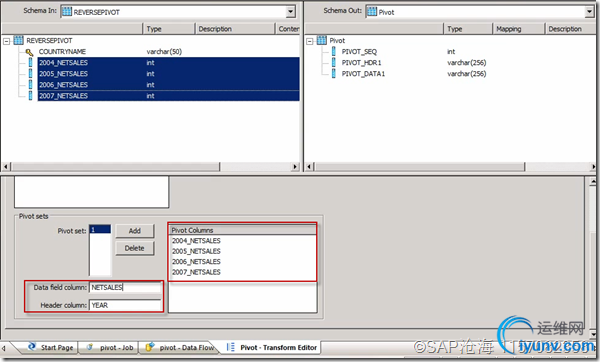Click the Header column input field
Image resolution: width=600 pixels, height=362 pixels.
[125, 305]
